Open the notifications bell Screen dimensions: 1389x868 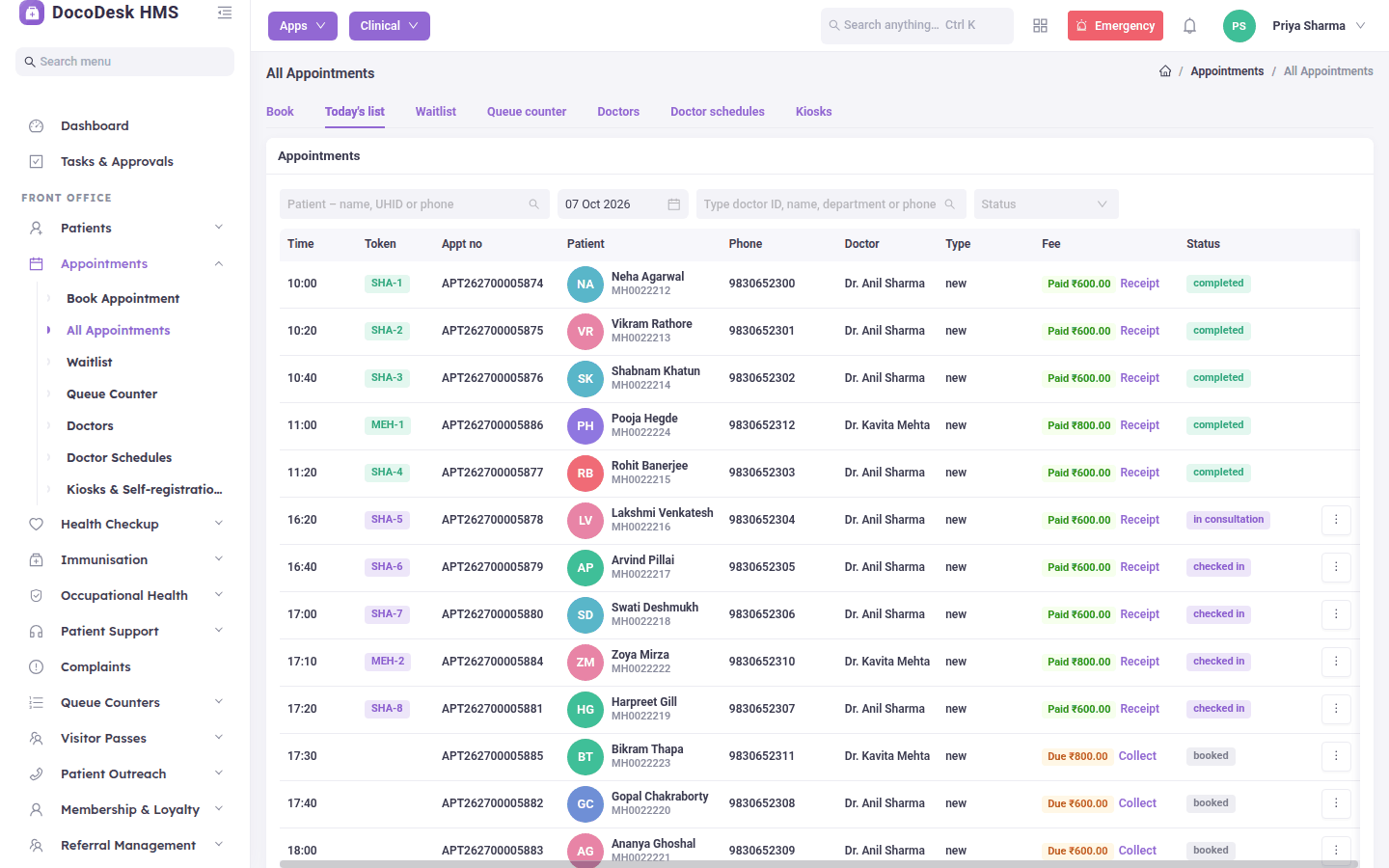point(1189,26)
